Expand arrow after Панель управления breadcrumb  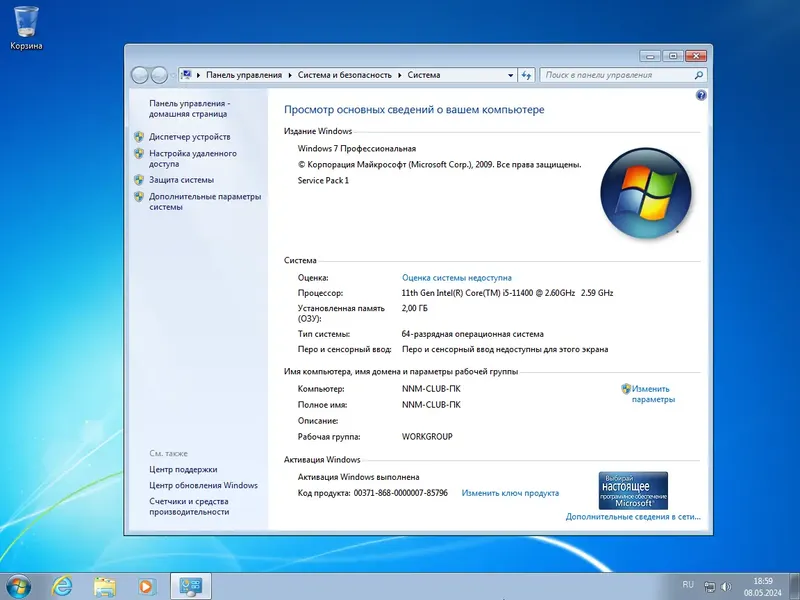pyautogui.click(x=290, y=75)
